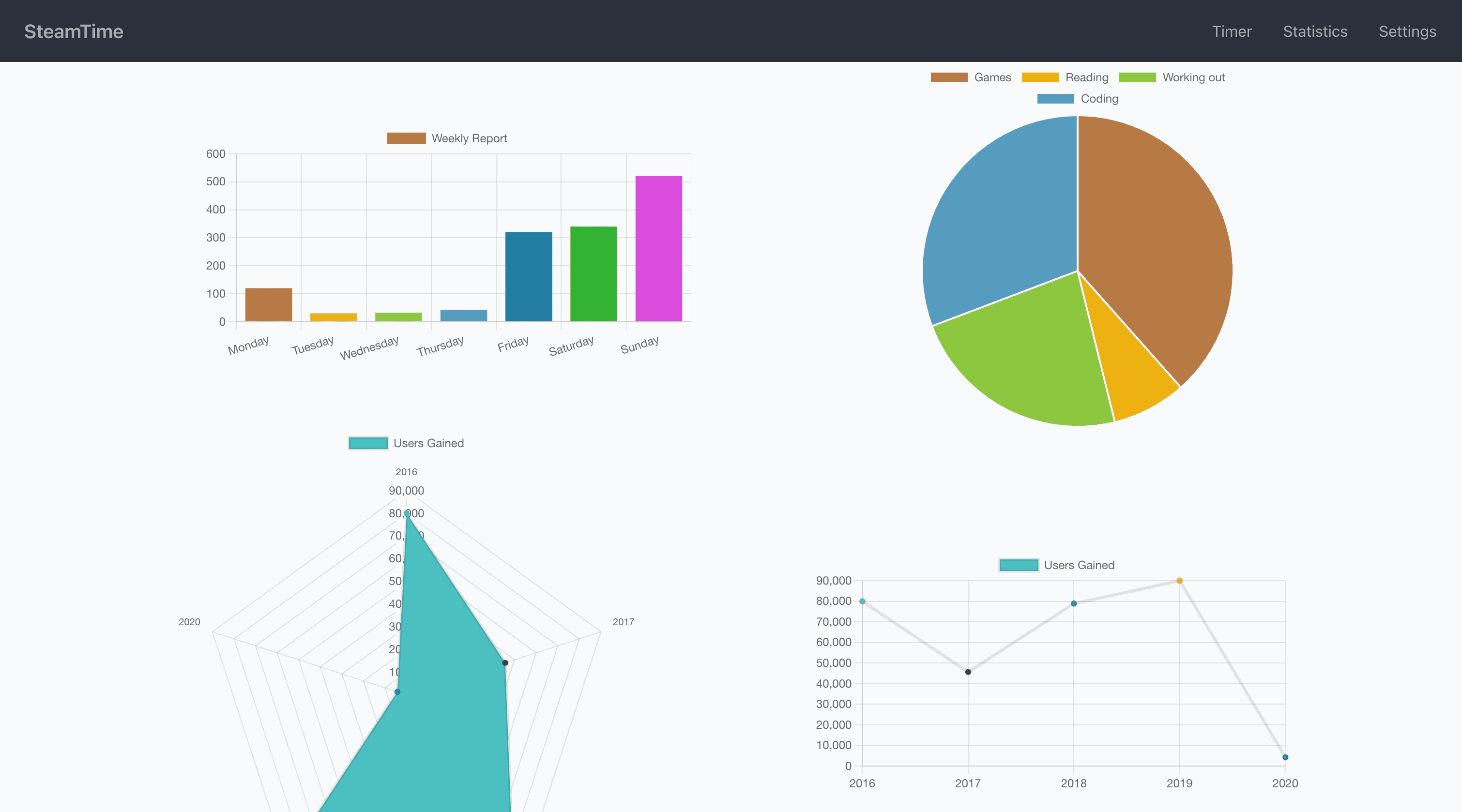
Task: Click the 'Coding' legend label
Action: tap(1099, 99)
